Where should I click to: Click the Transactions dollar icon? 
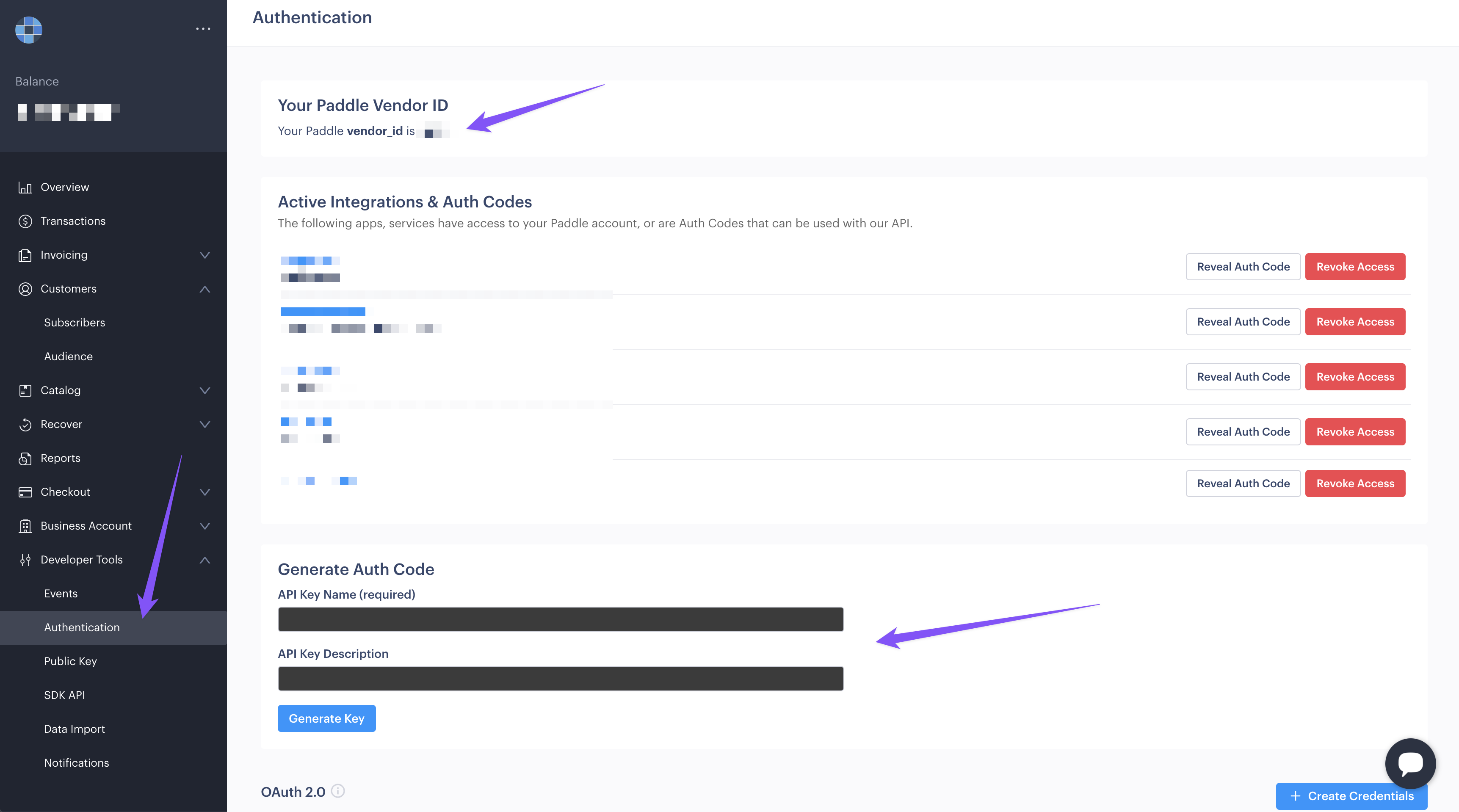(25, 221)
